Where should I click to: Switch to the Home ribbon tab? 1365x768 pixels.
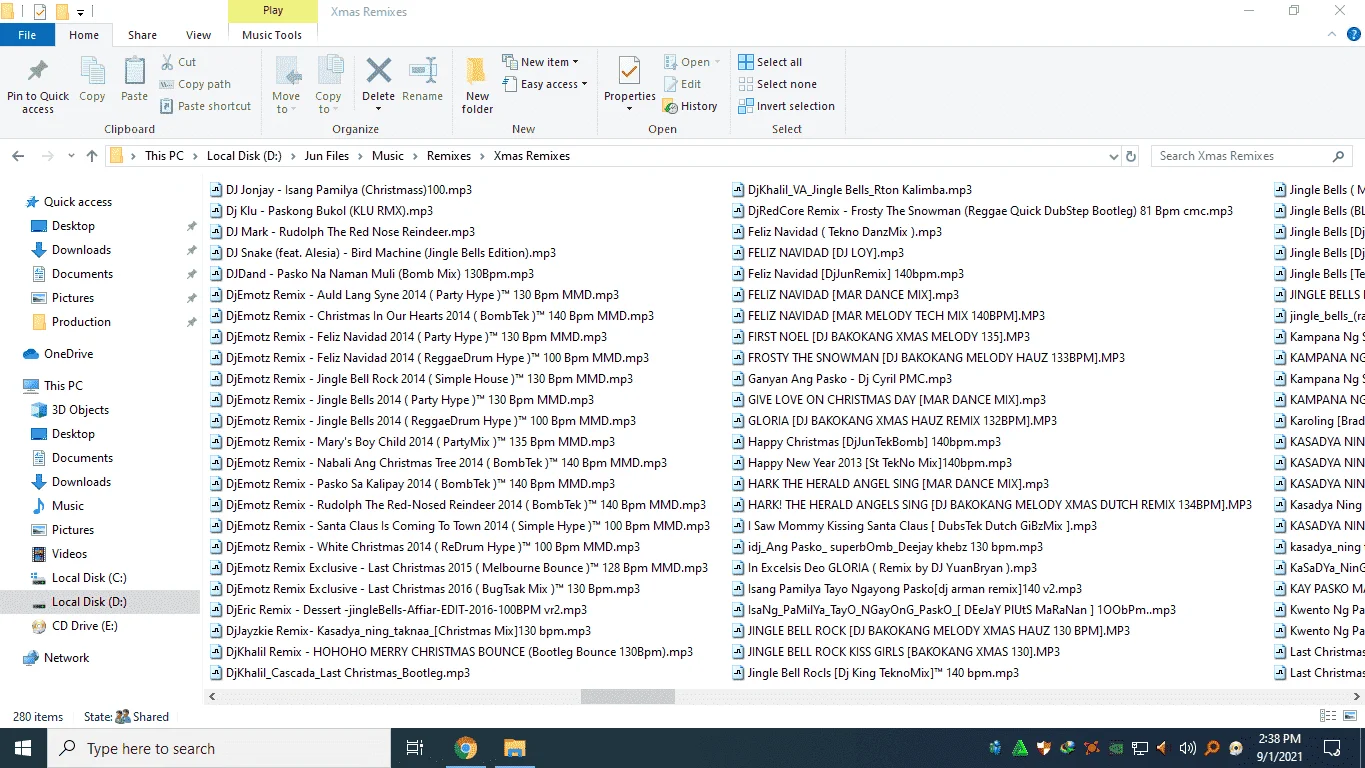click(84, 35)
